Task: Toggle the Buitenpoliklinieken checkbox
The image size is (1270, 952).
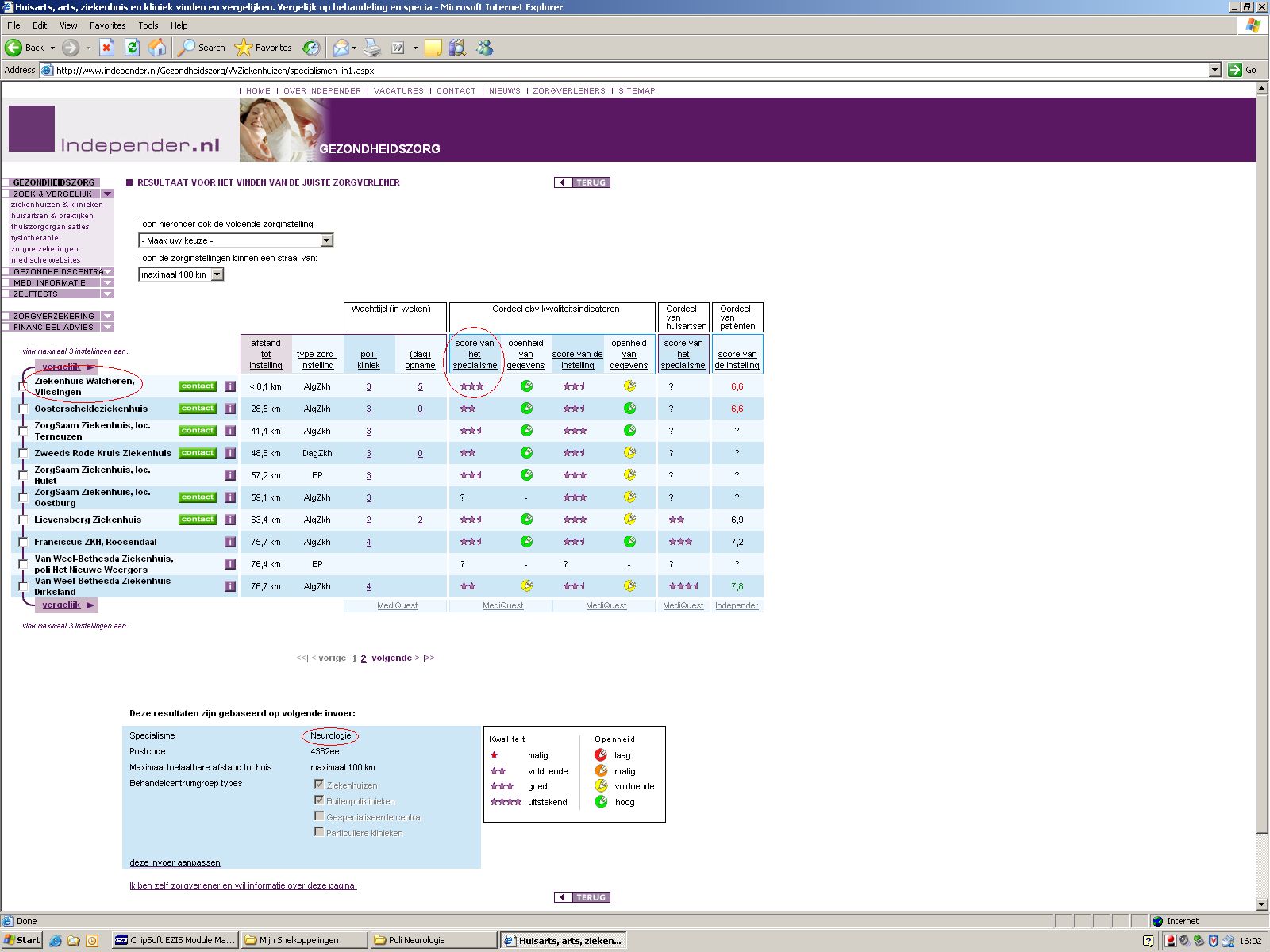Action: click(319, 800)
